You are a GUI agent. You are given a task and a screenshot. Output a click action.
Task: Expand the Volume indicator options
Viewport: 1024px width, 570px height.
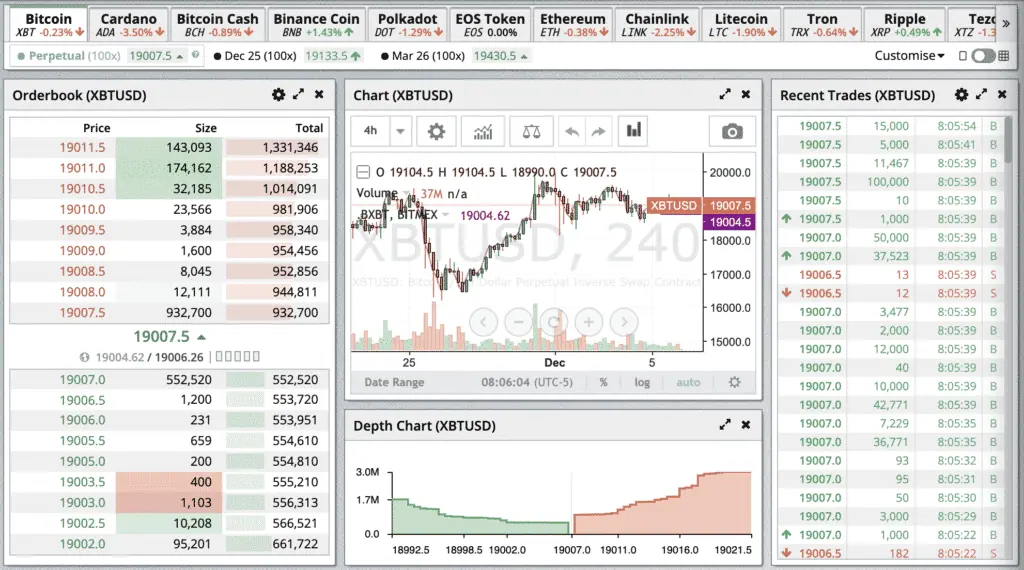coord(408,193)
